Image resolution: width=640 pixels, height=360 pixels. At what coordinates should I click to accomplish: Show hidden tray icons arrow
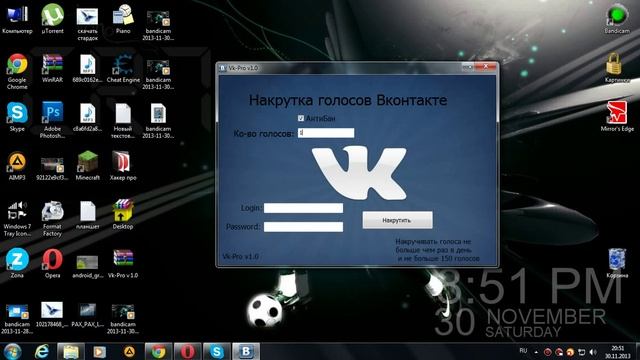pyautogui.click(x=536, y=352)
